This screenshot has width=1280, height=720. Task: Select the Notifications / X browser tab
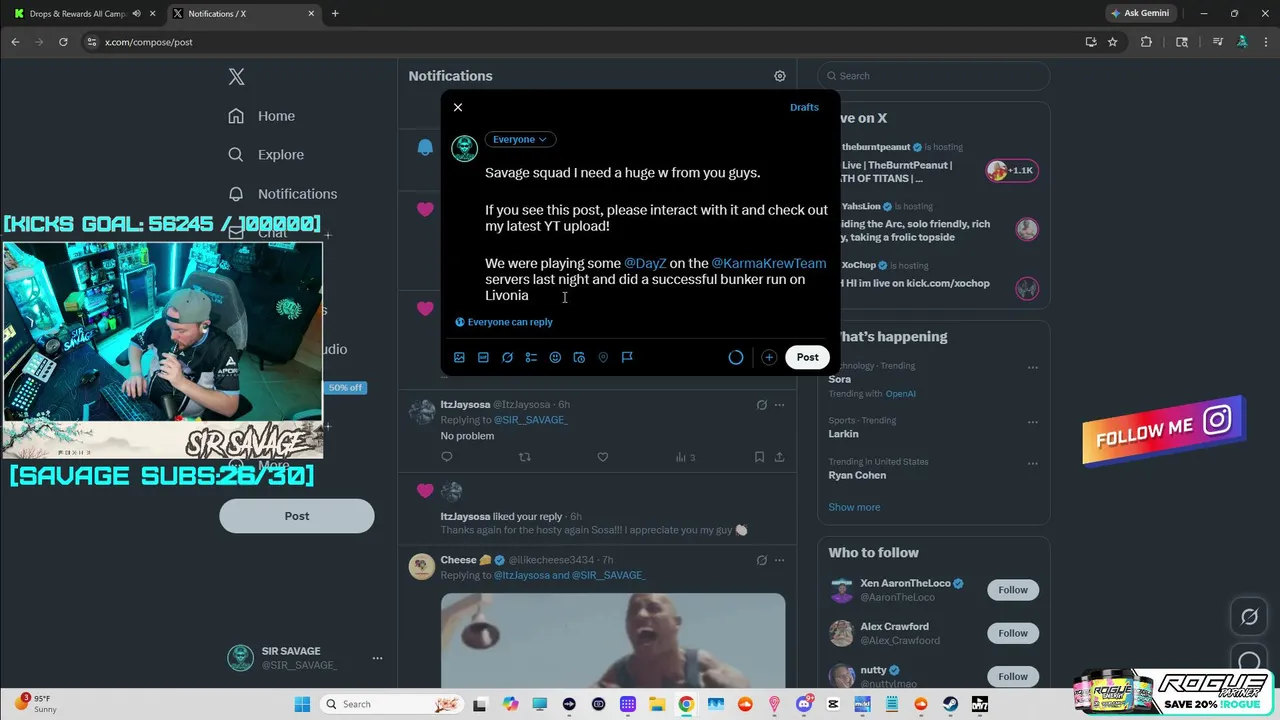coord(243,14)
